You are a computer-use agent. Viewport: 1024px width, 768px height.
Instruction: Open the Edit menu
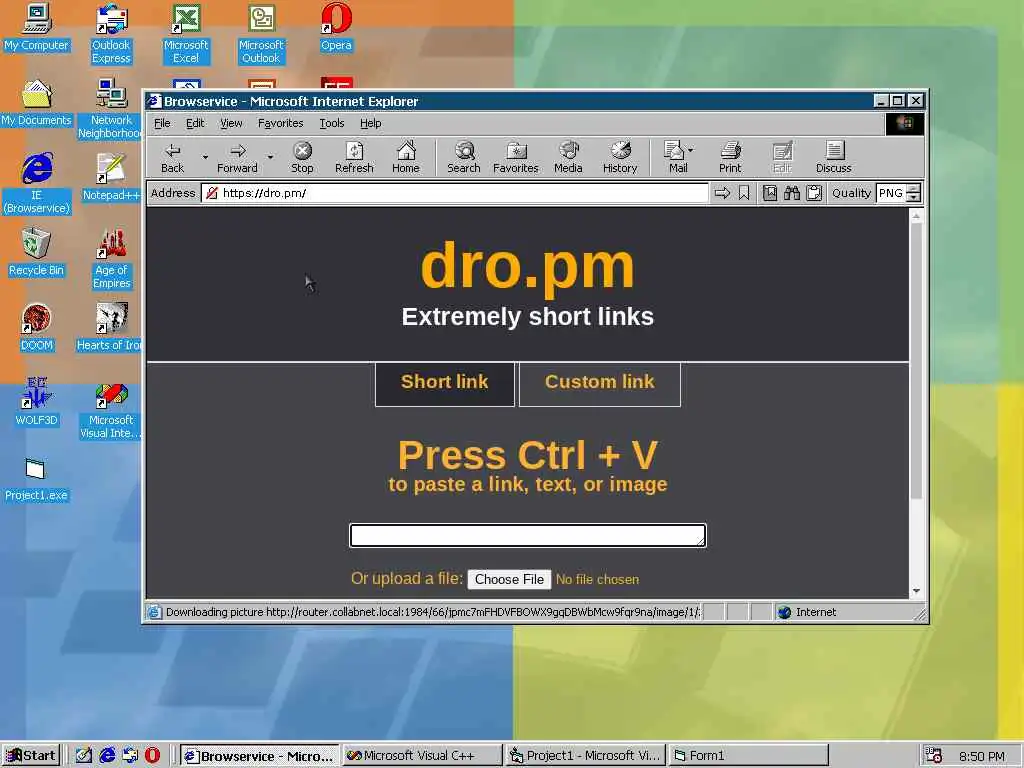point(195,123)
